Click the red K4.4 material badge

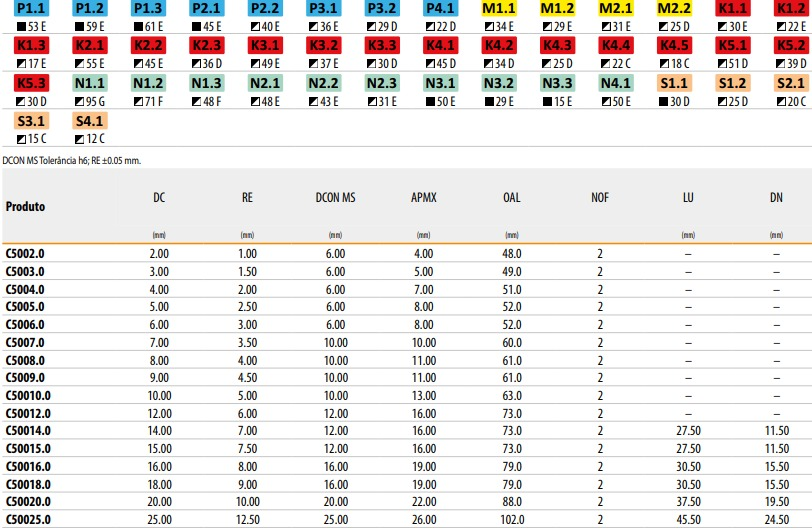pos(615,46)
